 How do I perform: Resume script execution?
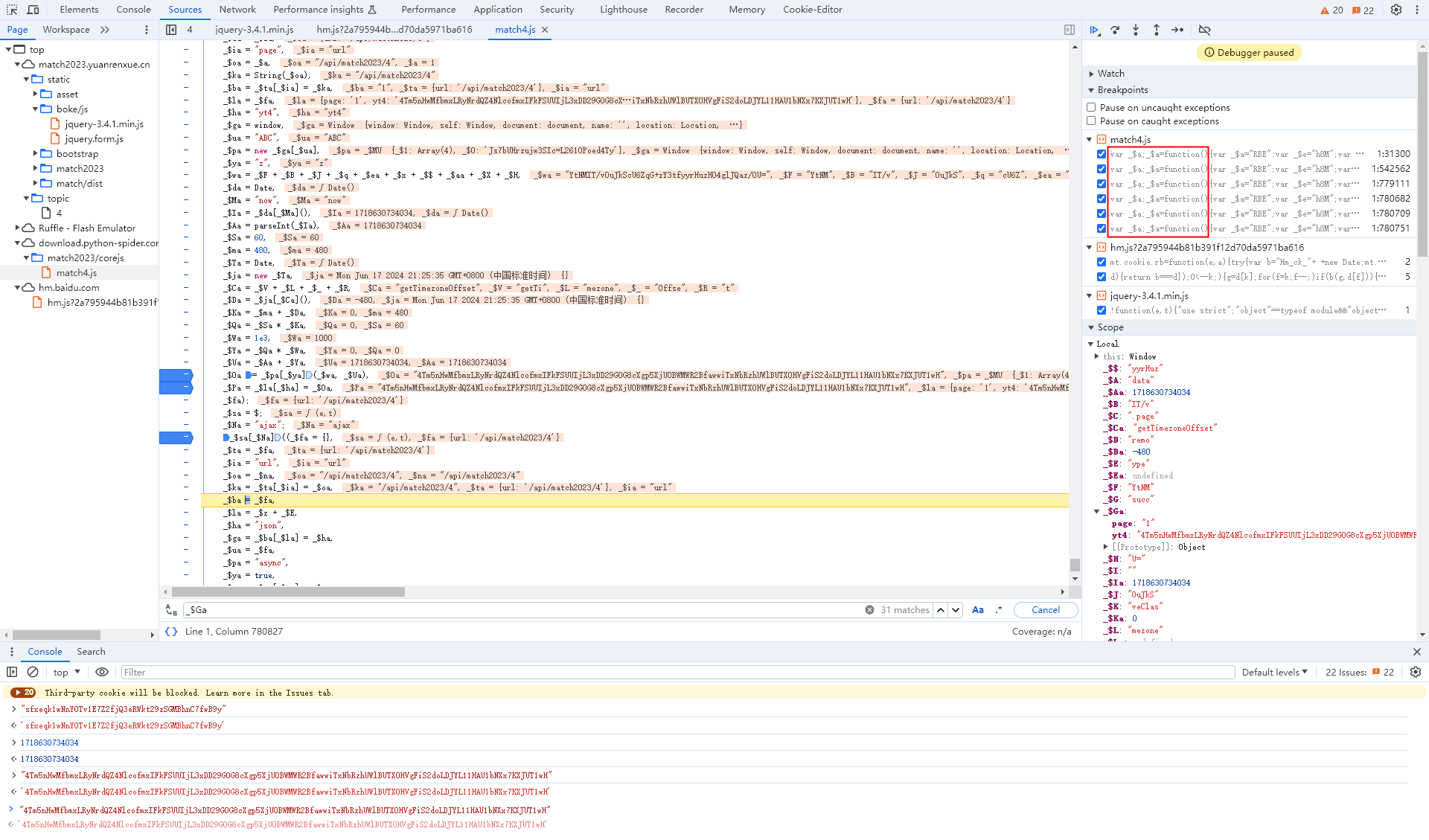(x=1095, y=30)
